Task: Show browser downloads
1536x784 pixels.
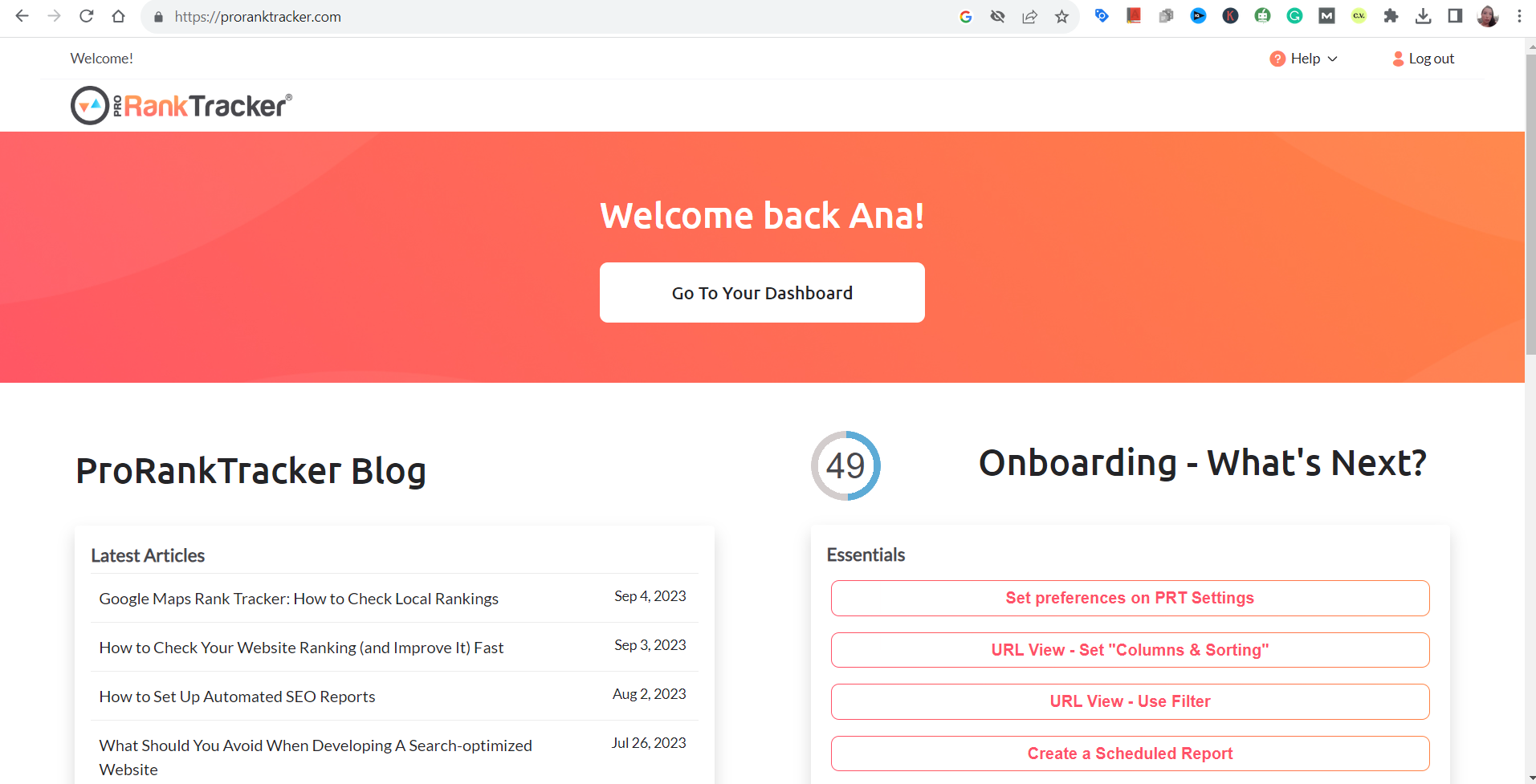Action: pyautogui.click(x=1423, y=15)
